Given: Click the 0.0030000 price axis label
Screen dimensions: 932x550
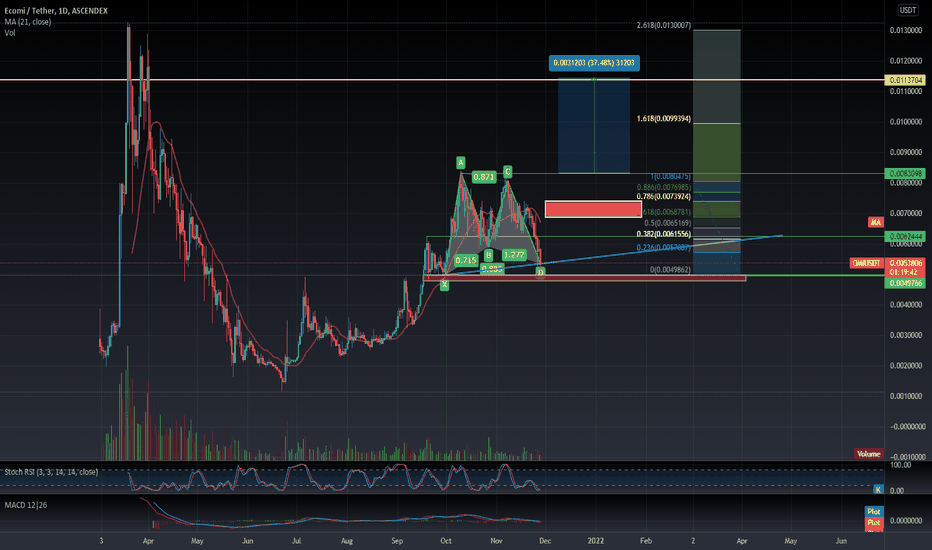Looking at the screenshot, I should 906,335.
